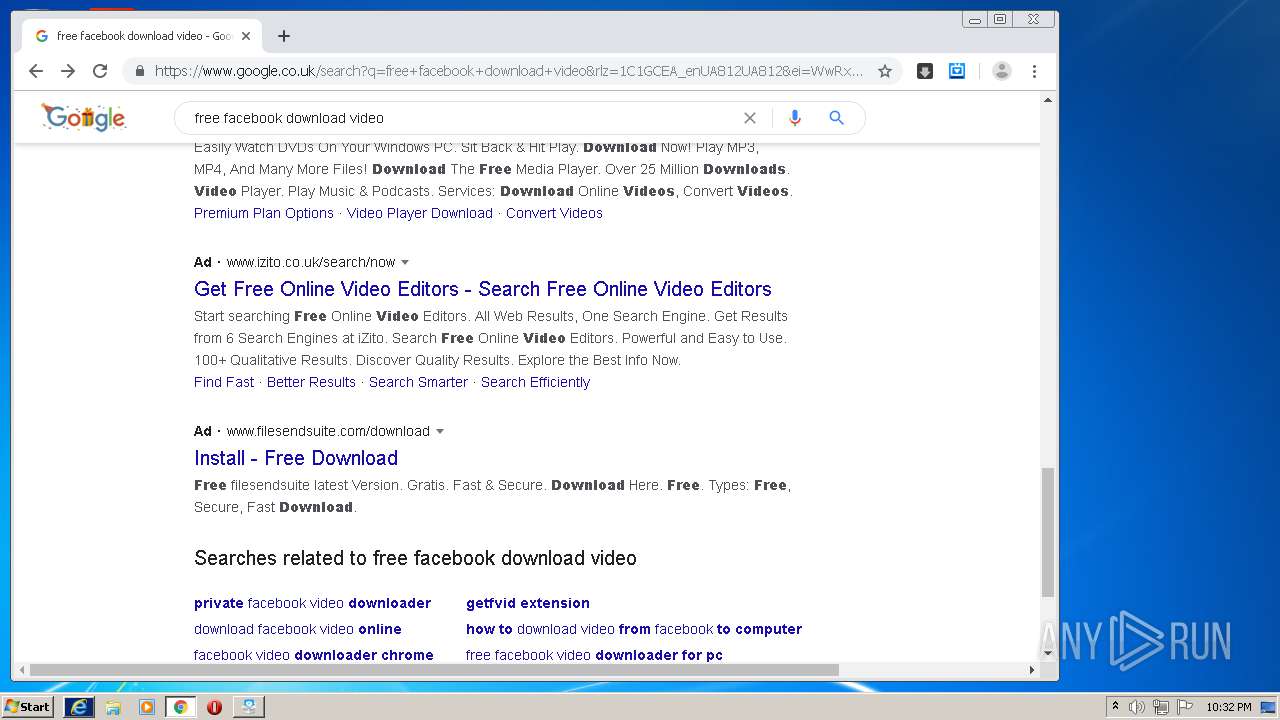The width and height of the screenshot is (1280, 720).
Task: Open the Get Free Online Video Editors result
Action: tap(483, 289)
